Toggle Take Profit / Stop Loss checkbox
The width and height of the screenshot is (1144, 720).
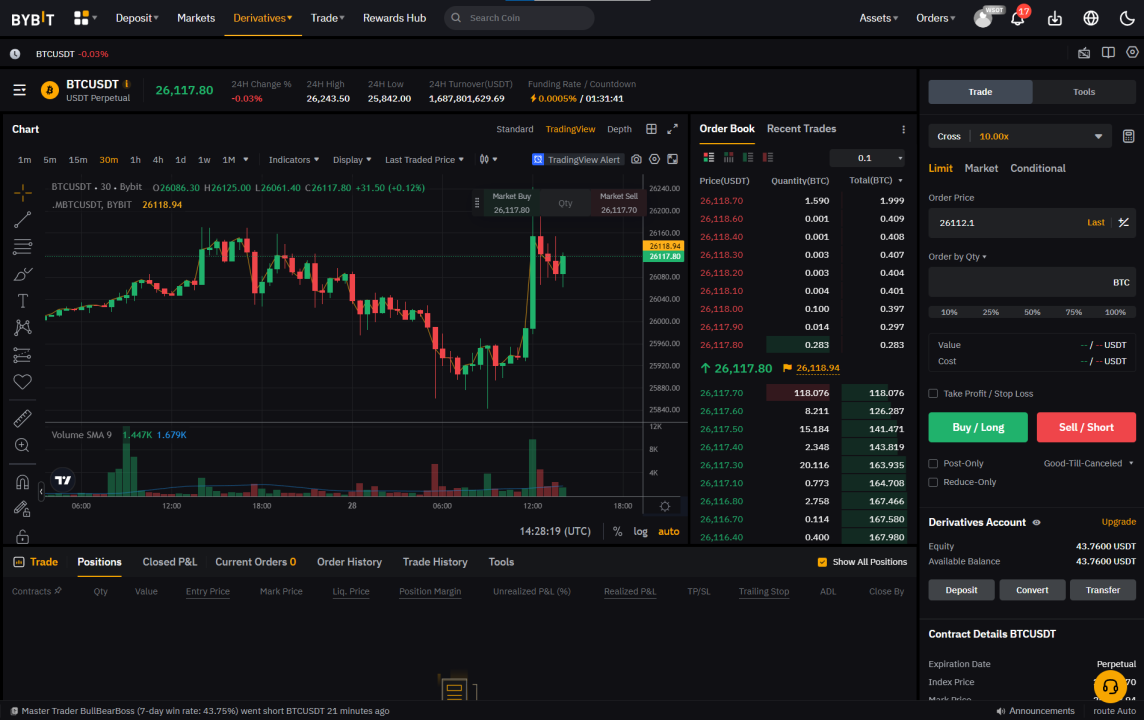click(933, 393)
